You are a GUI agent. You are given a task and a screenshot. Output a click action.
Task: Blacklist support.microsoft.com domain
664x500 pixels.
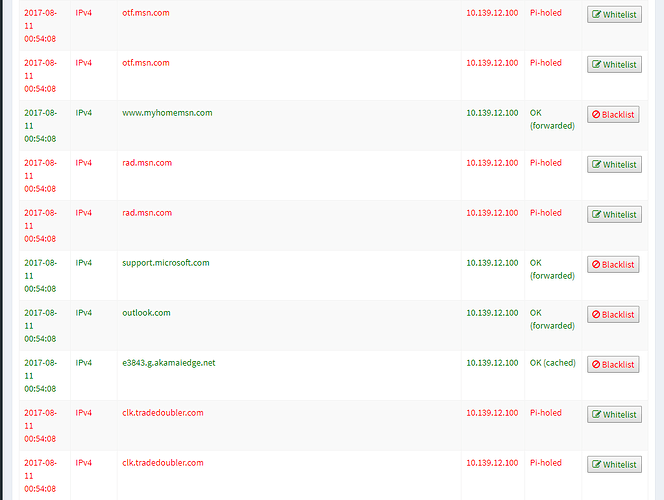[x=613, y=265]
